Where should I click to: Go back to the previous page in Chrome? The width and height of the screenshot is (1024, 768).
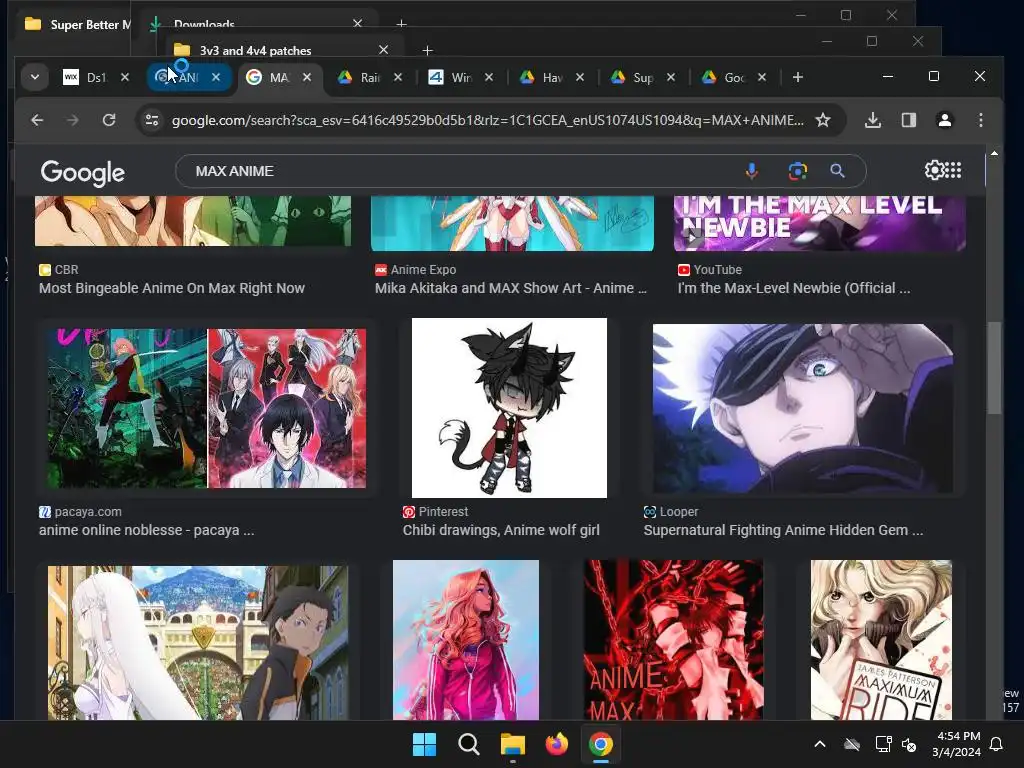point(37,120)
